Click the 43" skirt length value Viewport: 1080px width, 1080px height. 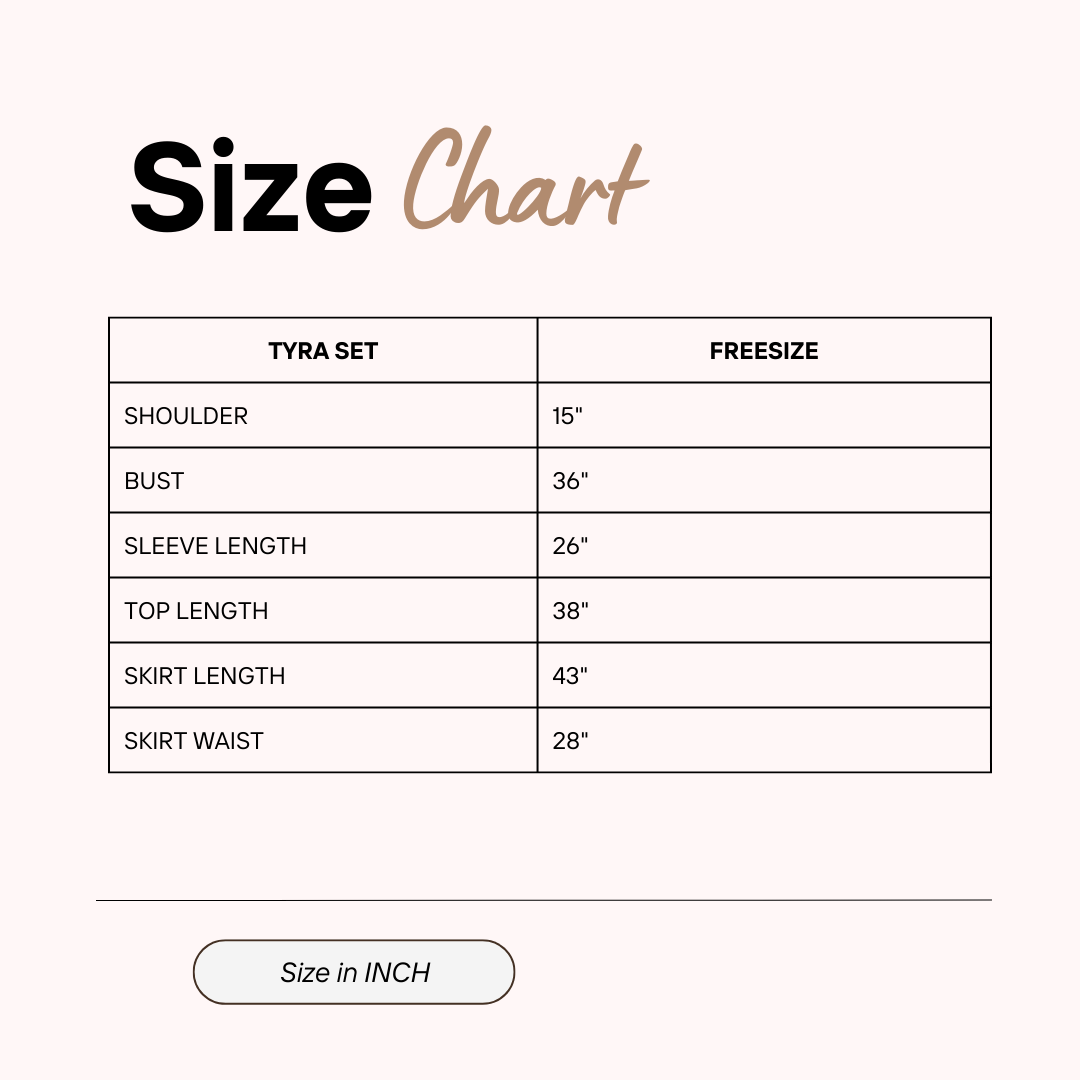570,676
